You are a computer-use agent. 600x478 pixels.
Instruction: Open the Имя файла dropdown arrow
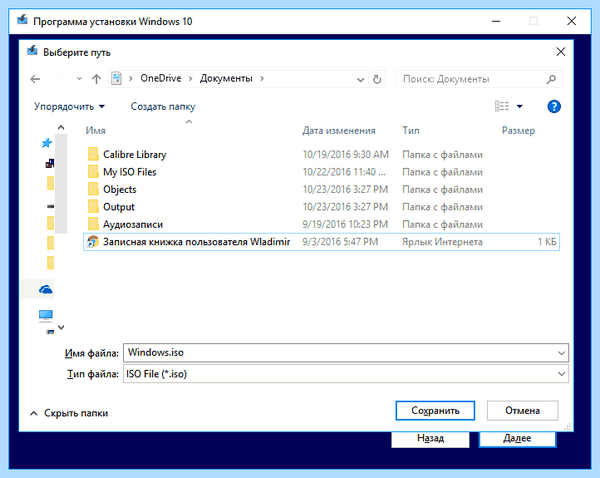561,353
